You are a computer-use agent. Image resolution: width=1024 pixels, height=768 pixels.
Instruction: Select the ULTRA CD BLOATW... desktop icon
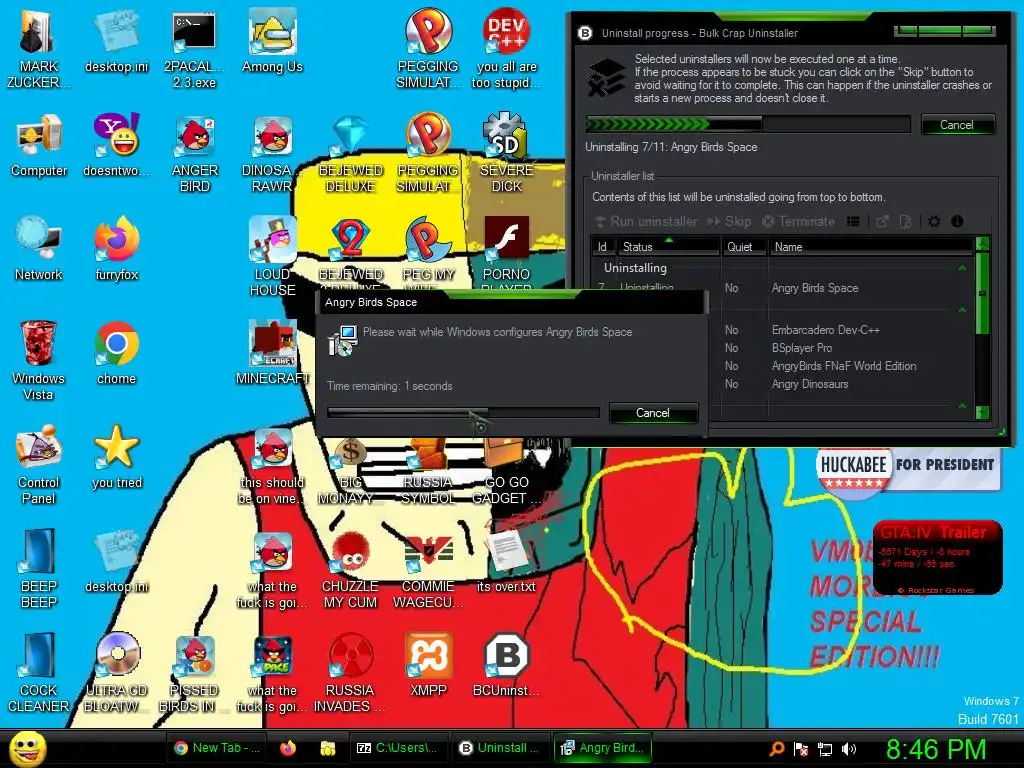[116, 673]
